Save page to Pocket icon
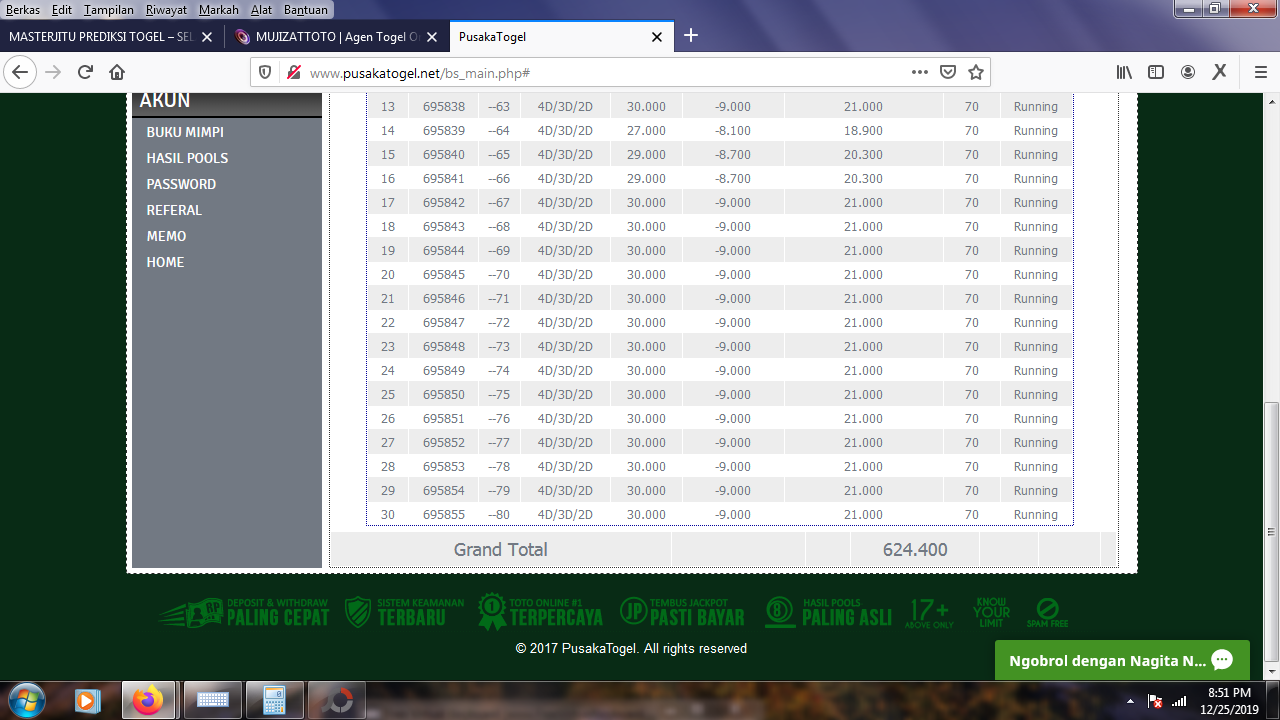The width and height of the screenshot is (1280, 720). click(948, 72)
